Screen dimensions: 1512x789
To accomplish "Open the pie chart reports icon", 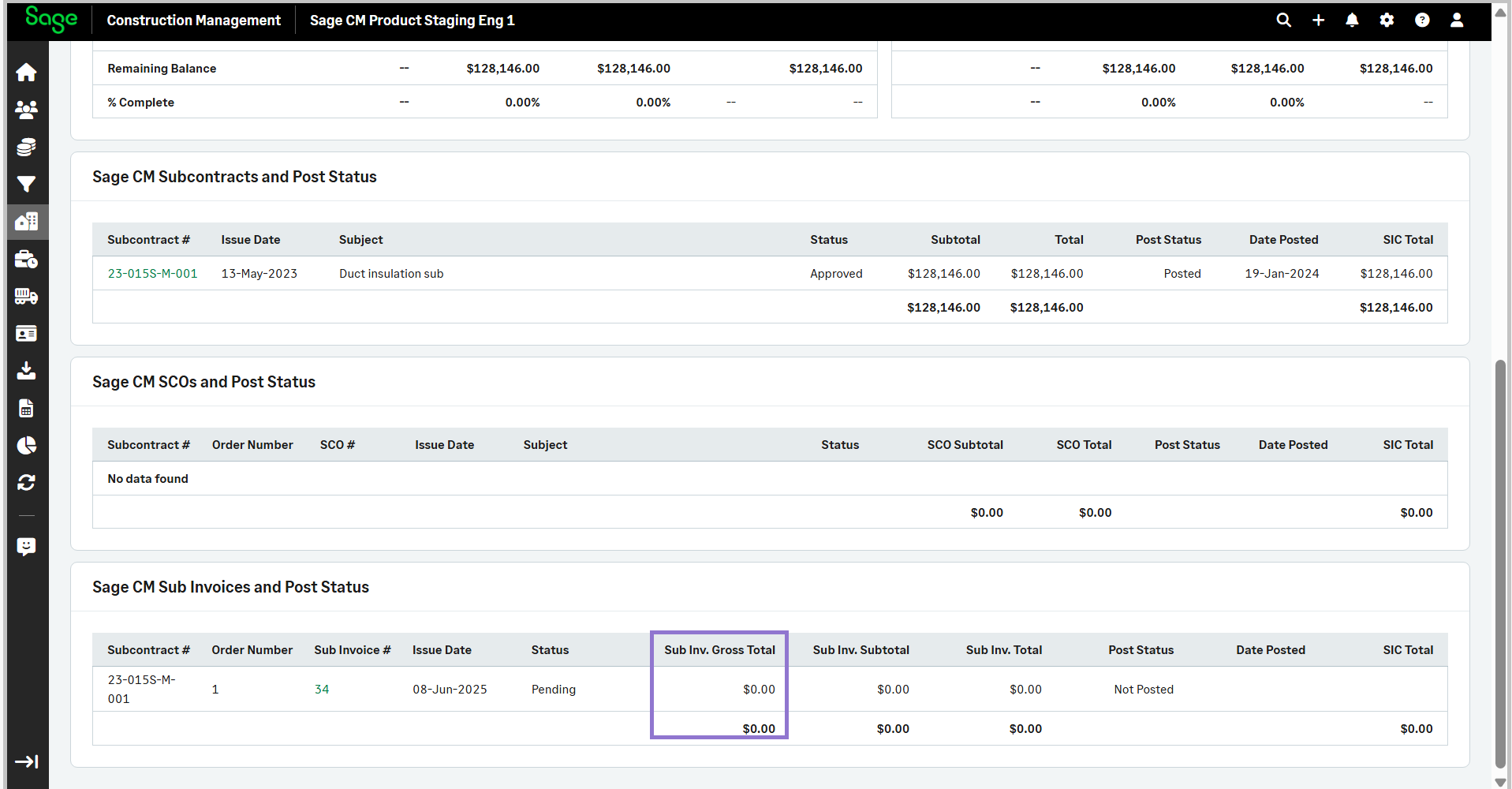I will [26, 446].
